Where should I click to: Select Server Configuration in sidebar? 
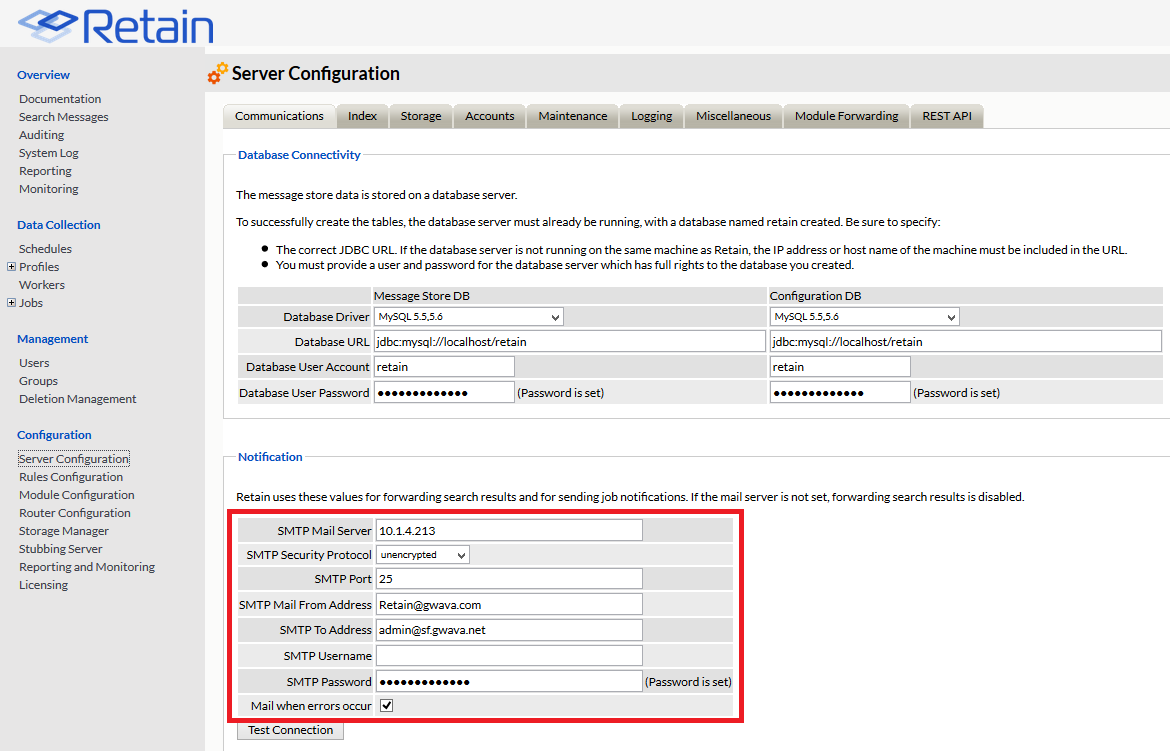click(74, 458)
